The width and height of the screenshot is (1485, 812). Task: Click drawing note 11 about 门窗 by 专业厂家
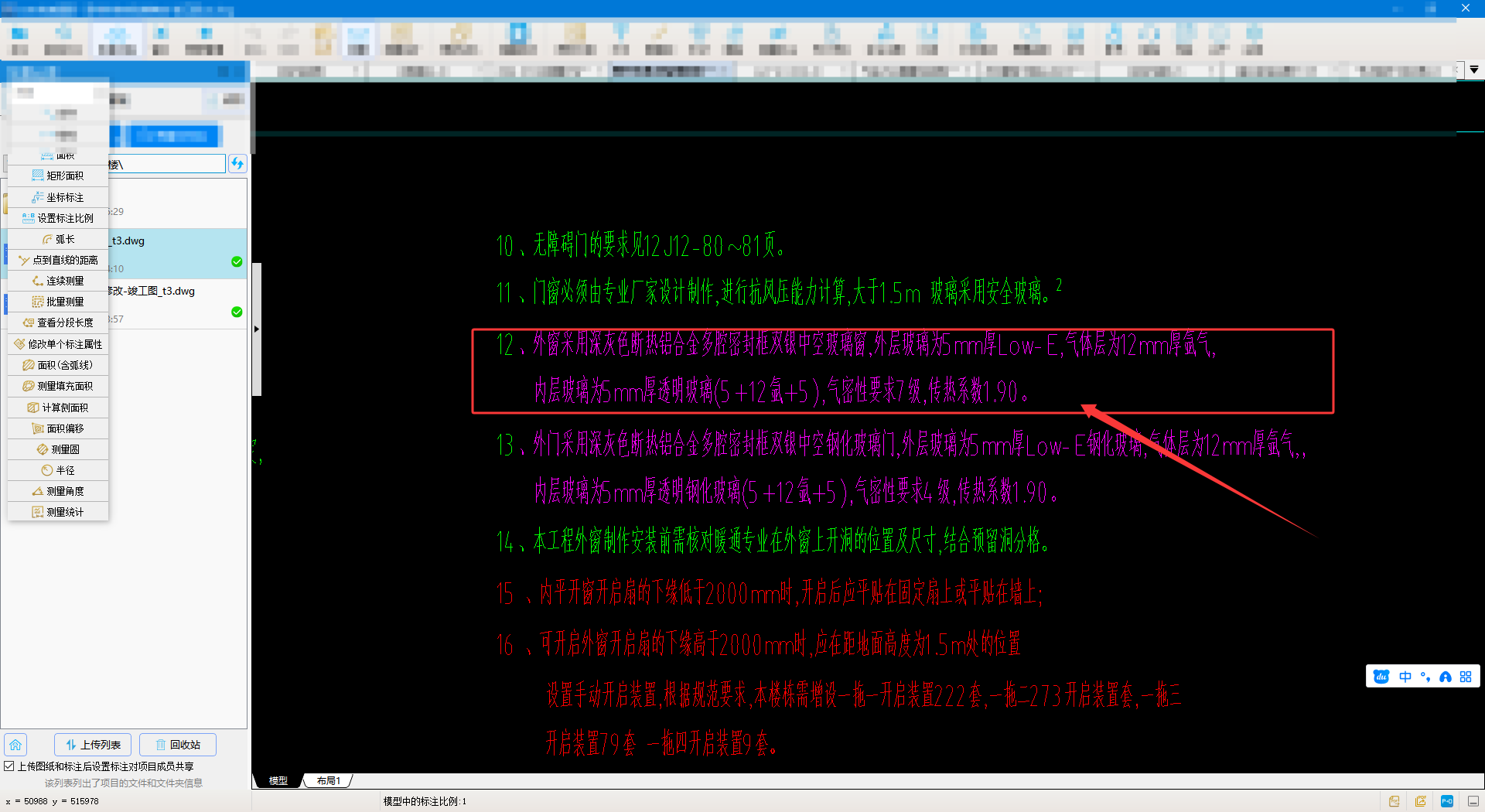coord(779,292)
